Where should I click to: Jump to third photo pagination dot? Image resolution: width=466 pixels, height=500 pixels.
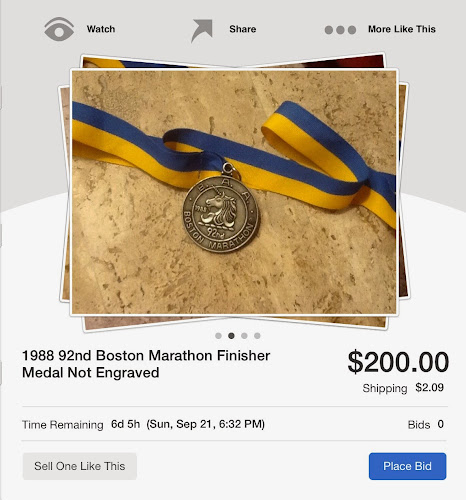click(244, 336)
